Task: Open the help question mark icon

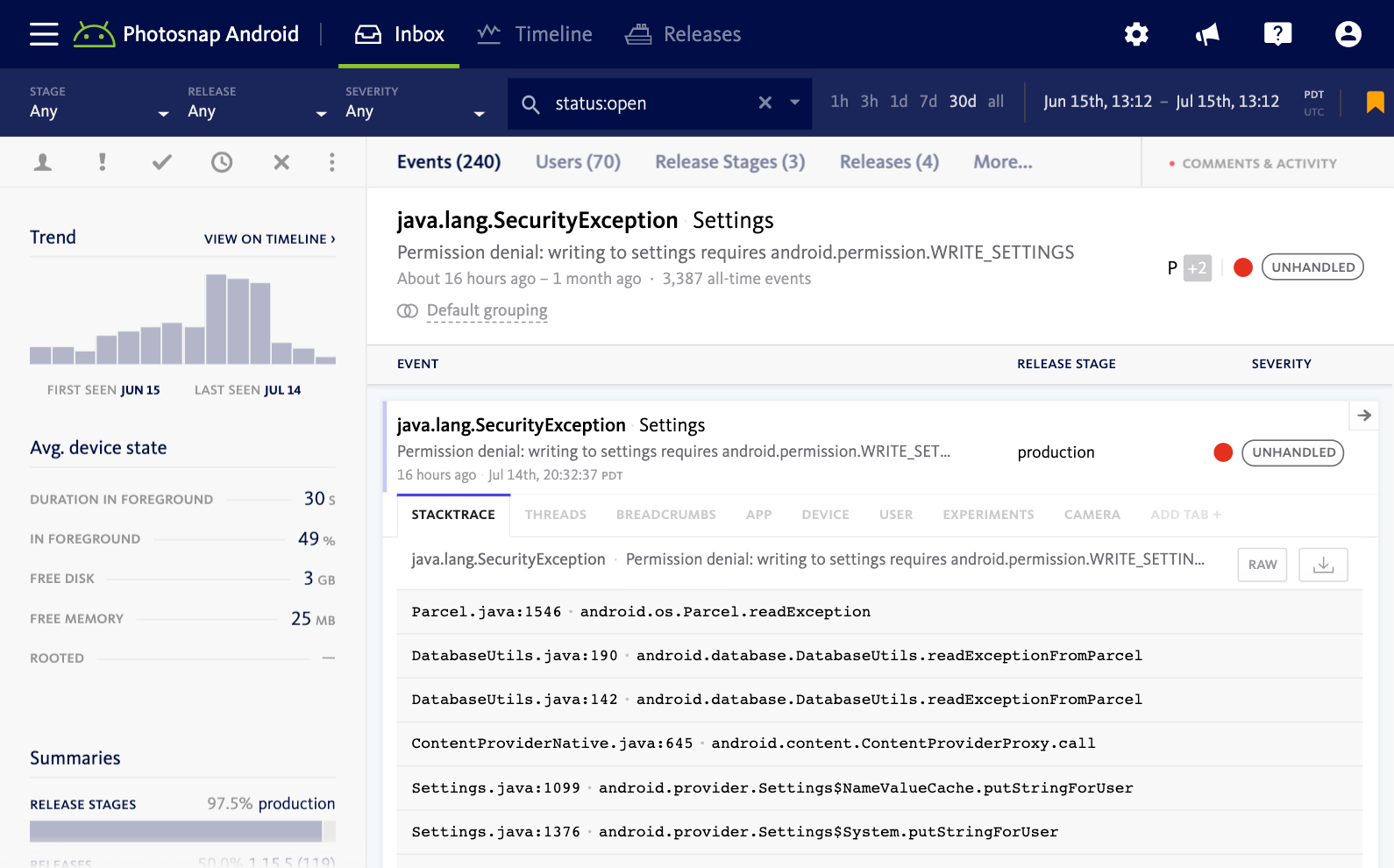Action: click(1277, 34)
